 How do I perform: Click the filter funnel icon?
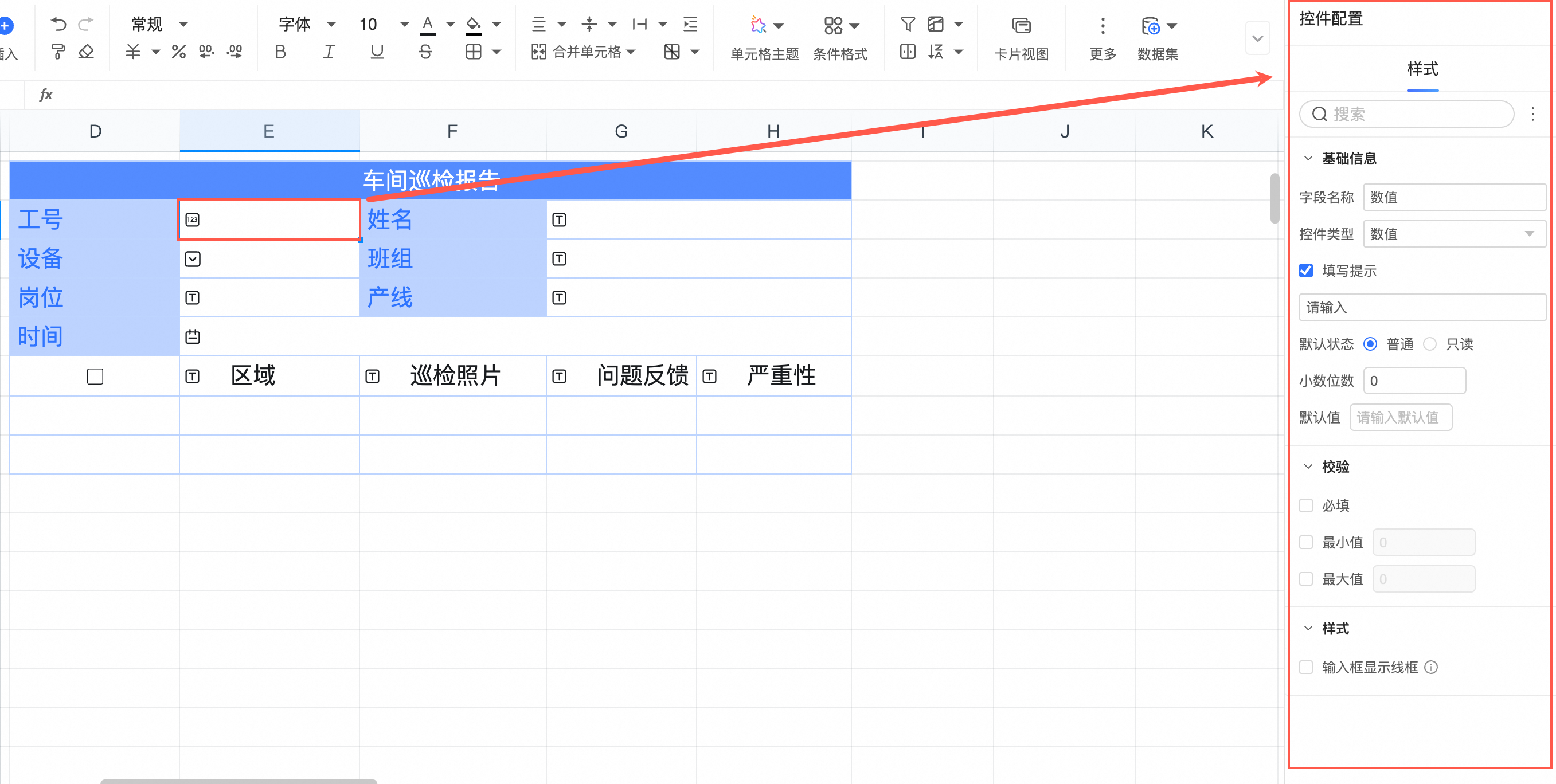click(907, 24)
